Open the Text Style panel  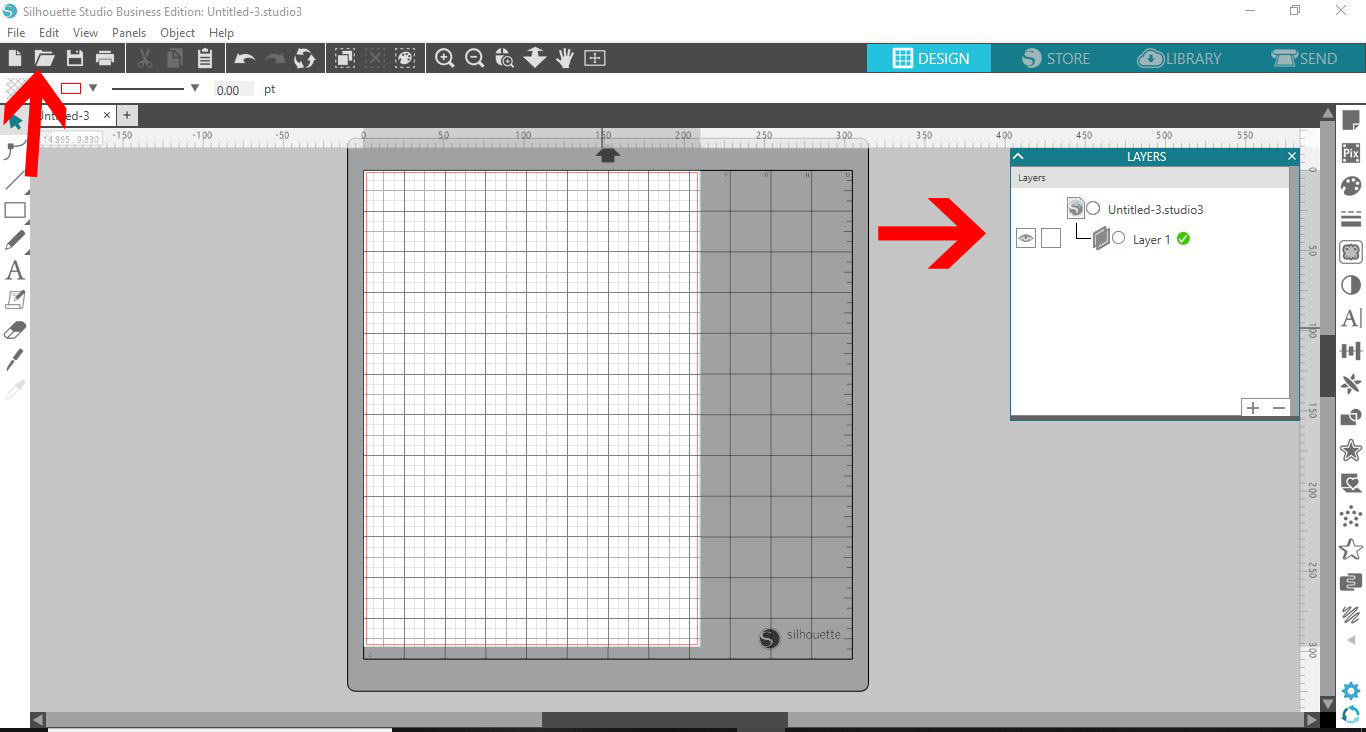click(1351, 318)
